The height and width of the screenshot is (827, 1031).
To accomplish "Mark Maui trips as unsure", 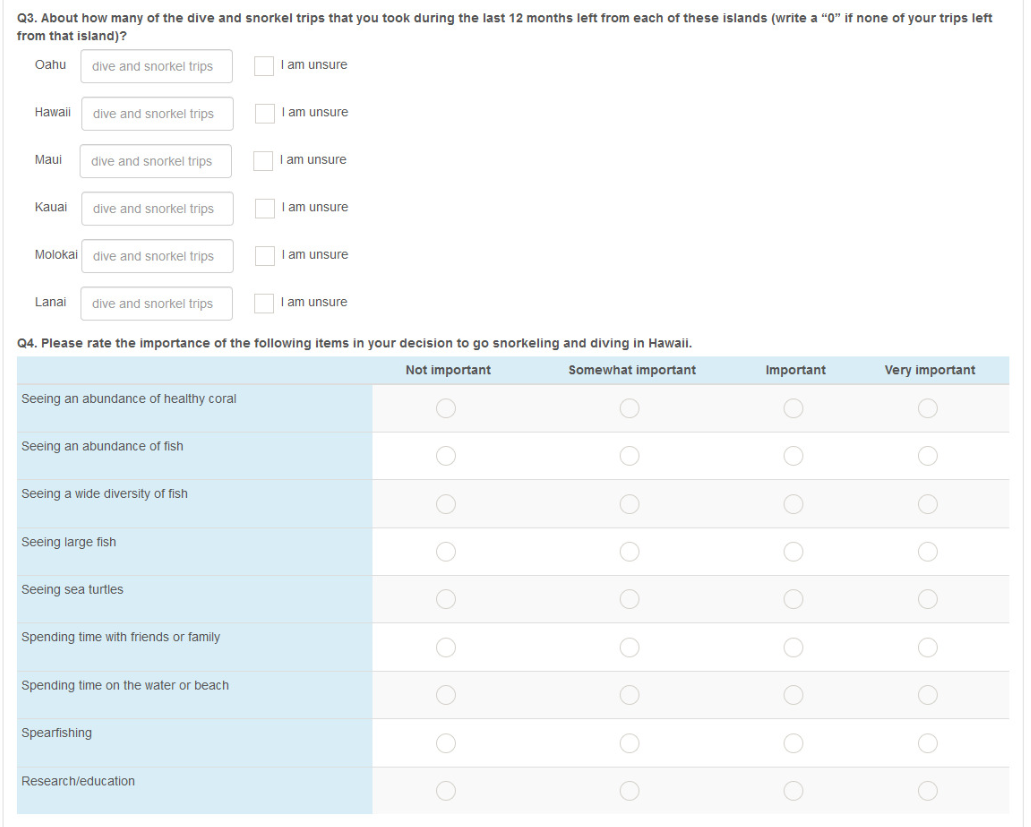I will 263,161.
